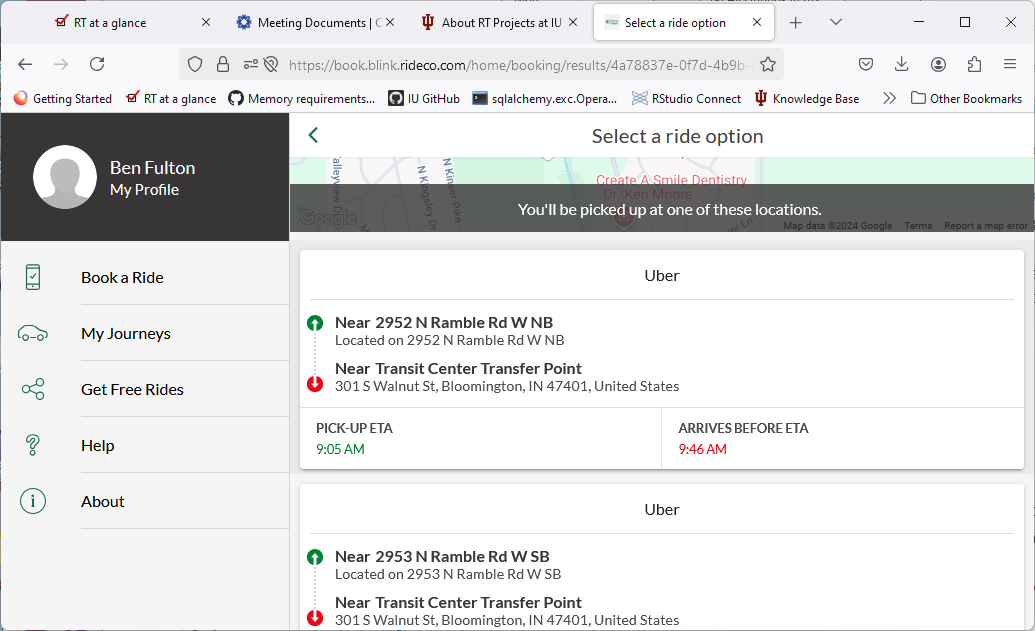
Task: Click the browser forward arrow
Action: pos(61,64)
